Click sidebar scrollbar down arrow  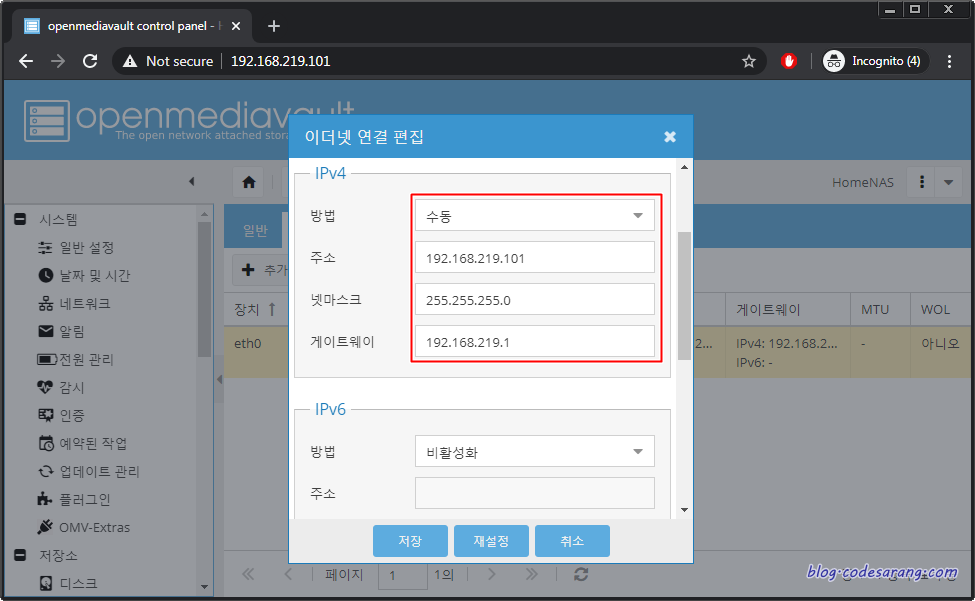click(204, 587)
